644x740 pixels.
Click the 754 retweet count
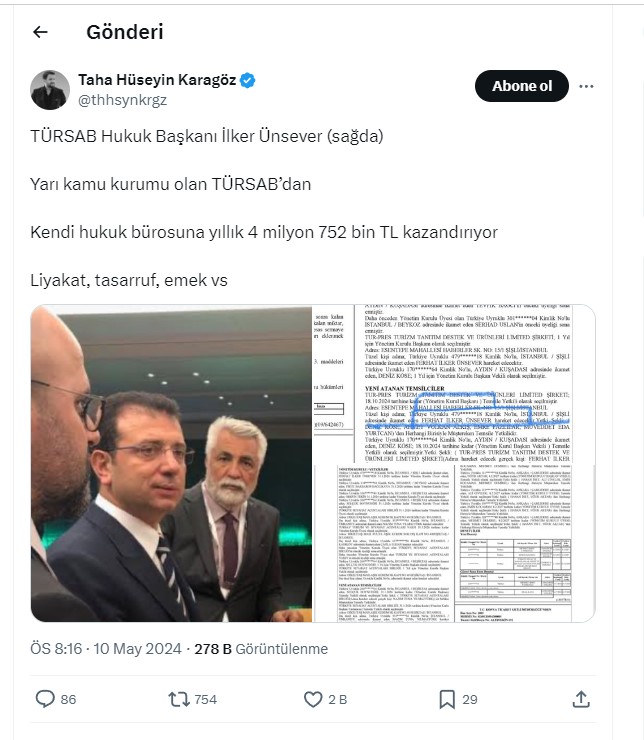coord(206,699)
